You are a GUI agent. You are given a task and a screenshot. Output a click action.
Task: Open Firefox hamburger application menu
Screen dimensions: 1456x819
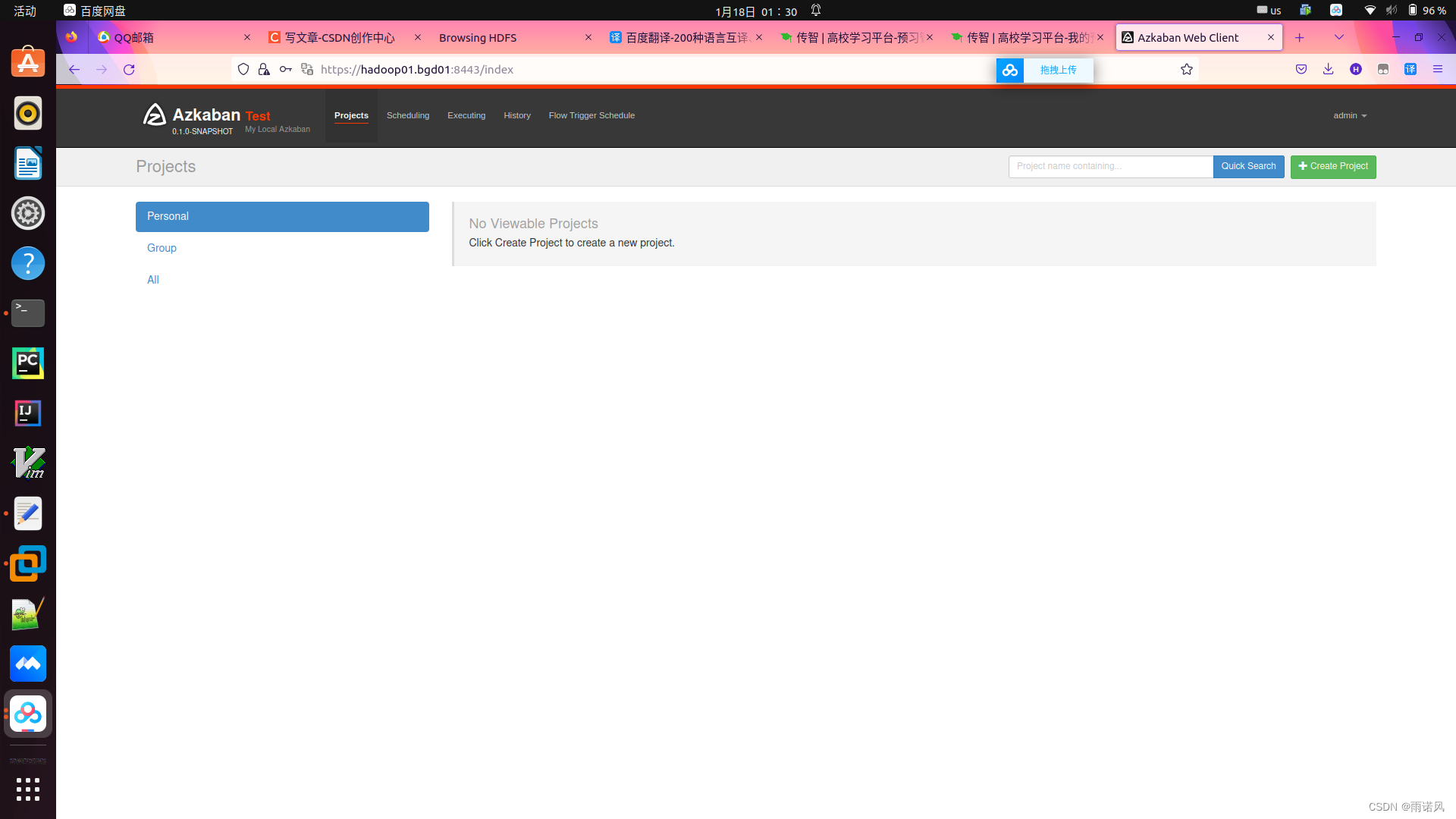click(x=1438, y=70)
